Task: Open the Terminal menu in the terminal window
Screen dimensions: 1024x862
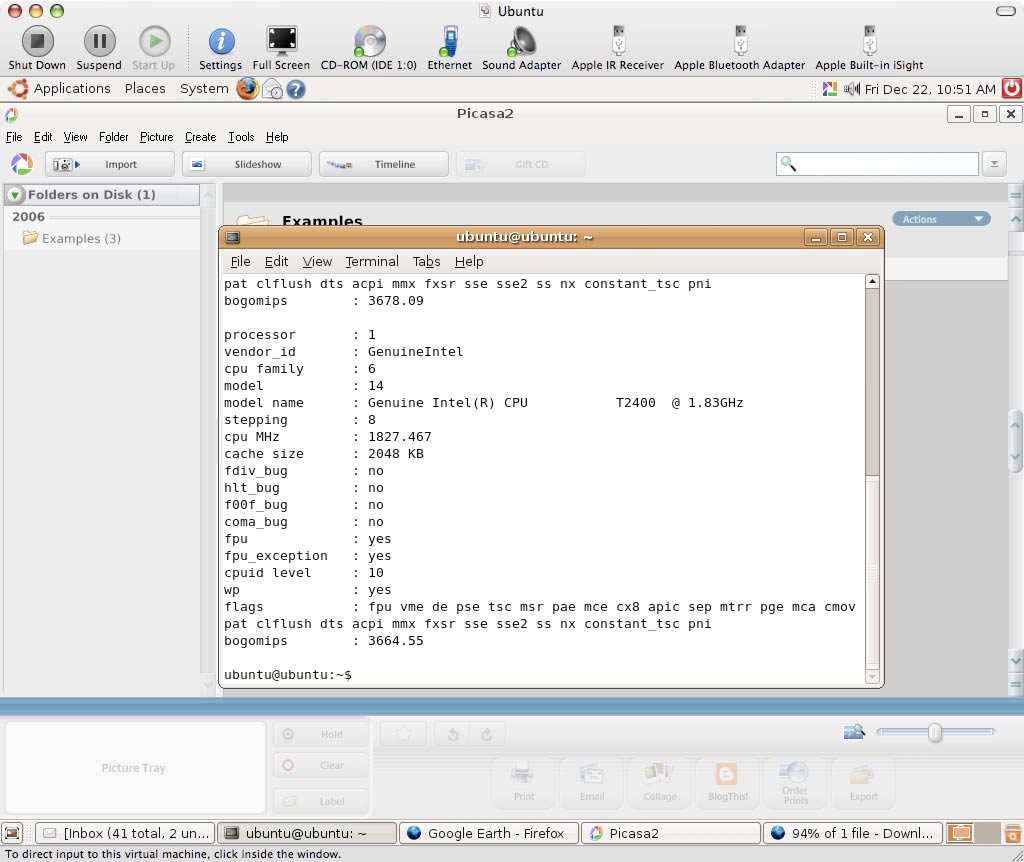Action: point(372,261)
